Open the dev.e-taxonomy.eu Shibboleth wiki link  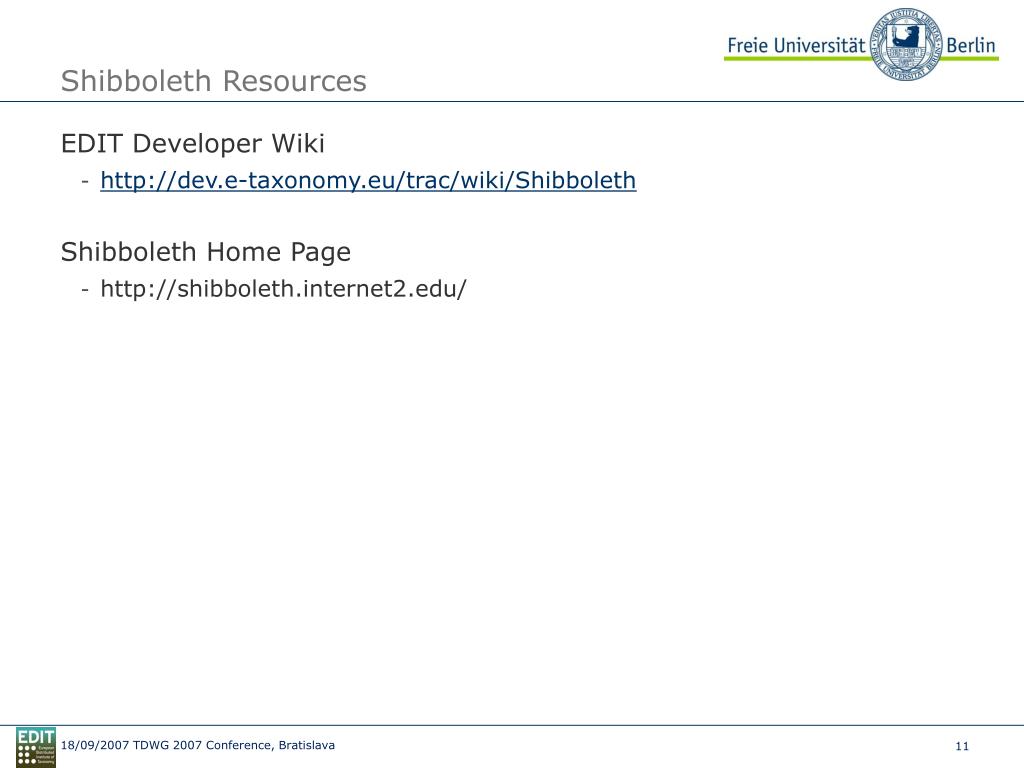pos(368,180)
